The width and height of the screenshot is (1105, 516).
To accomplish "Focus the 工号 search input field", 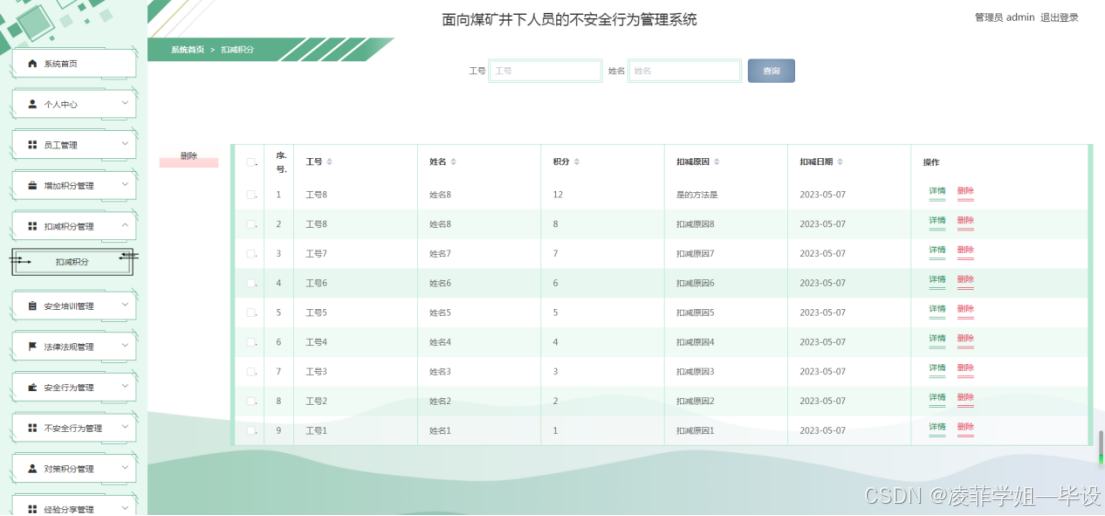I will (x=545, y=71).
